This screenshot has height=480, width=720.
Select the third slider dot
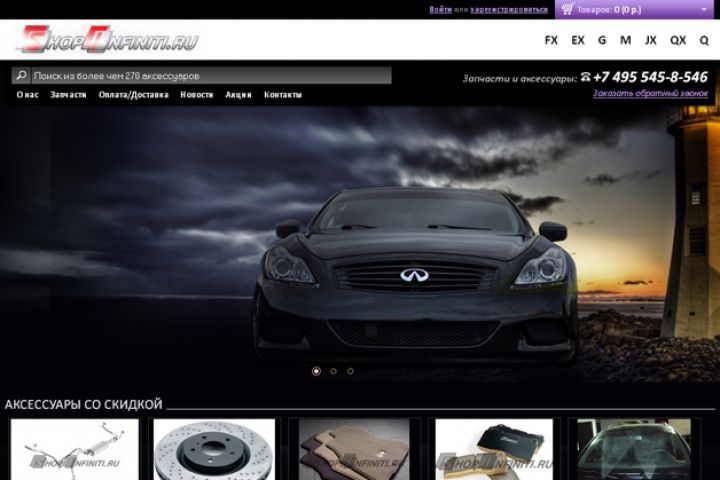click(x=350, y=371)
